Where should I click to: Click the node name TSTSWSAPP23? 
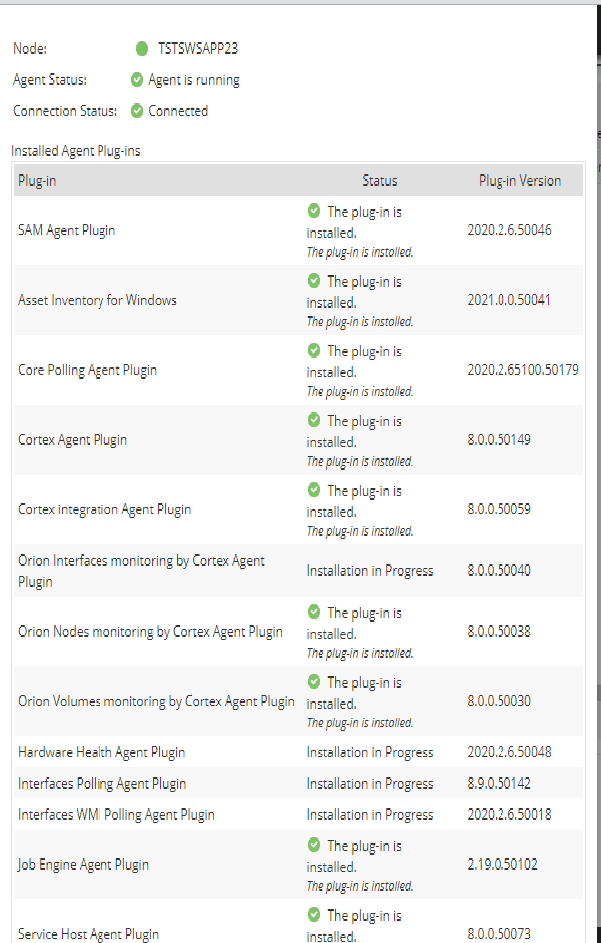point(198,48)
